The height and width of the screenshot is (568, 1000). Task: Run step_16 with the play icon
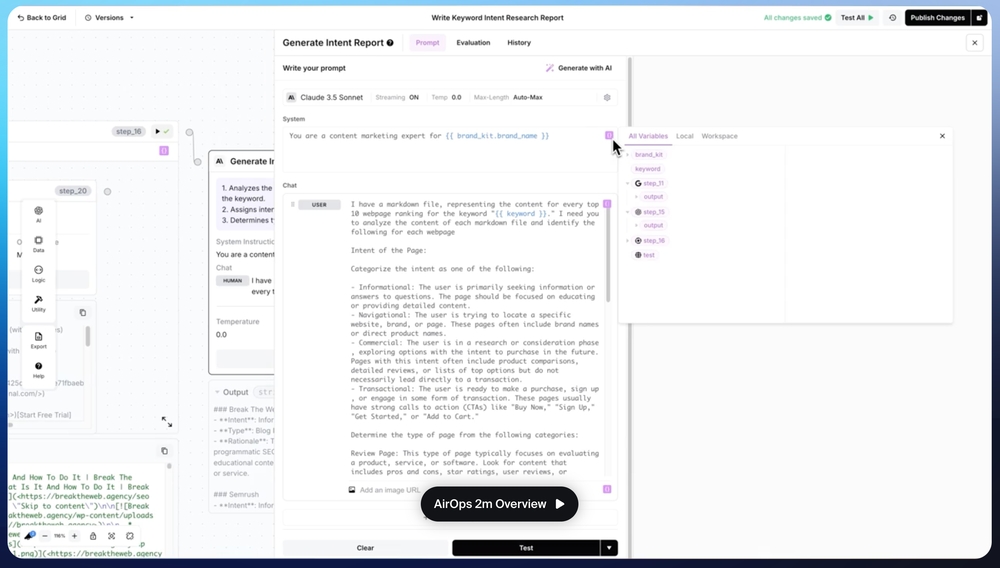[158, 131]
